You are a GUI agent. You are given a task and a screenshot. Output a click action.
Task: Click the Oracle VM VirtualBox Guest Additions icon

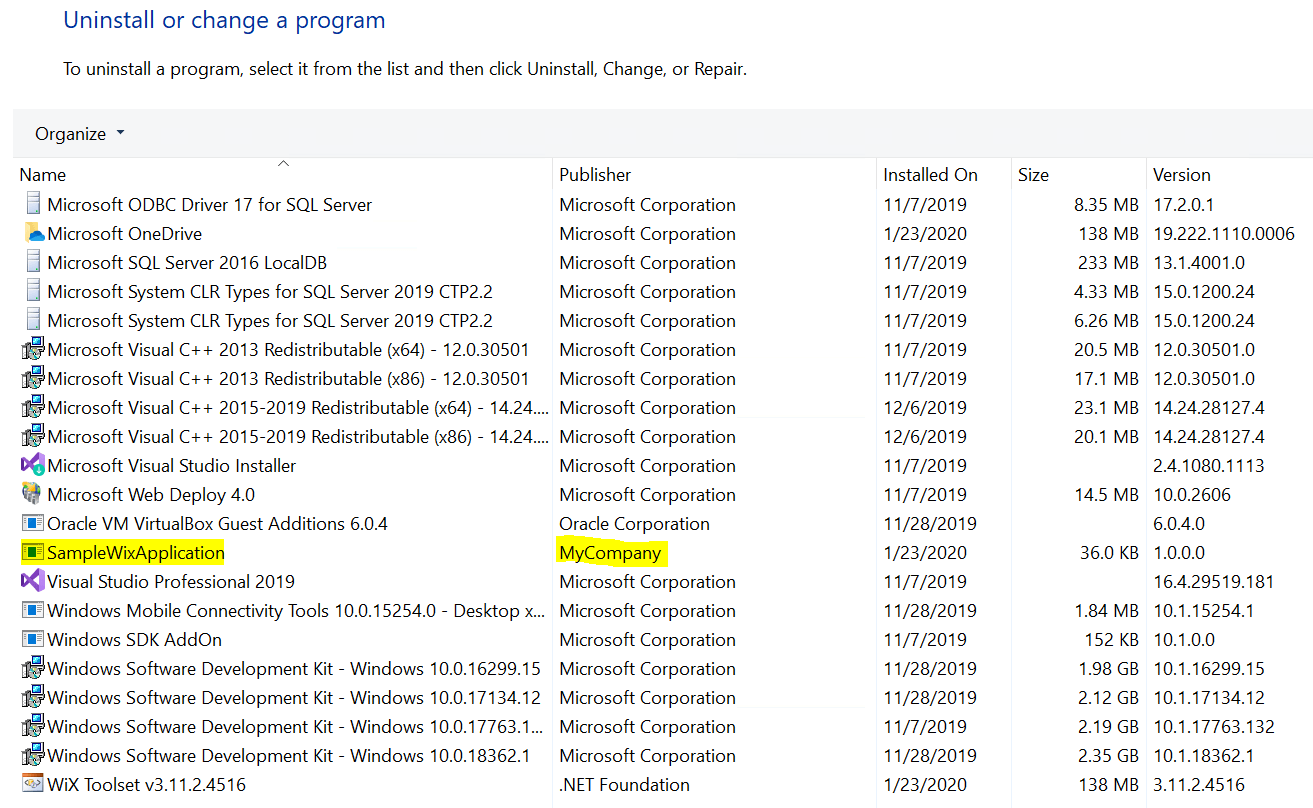click(x=33, y=524)
